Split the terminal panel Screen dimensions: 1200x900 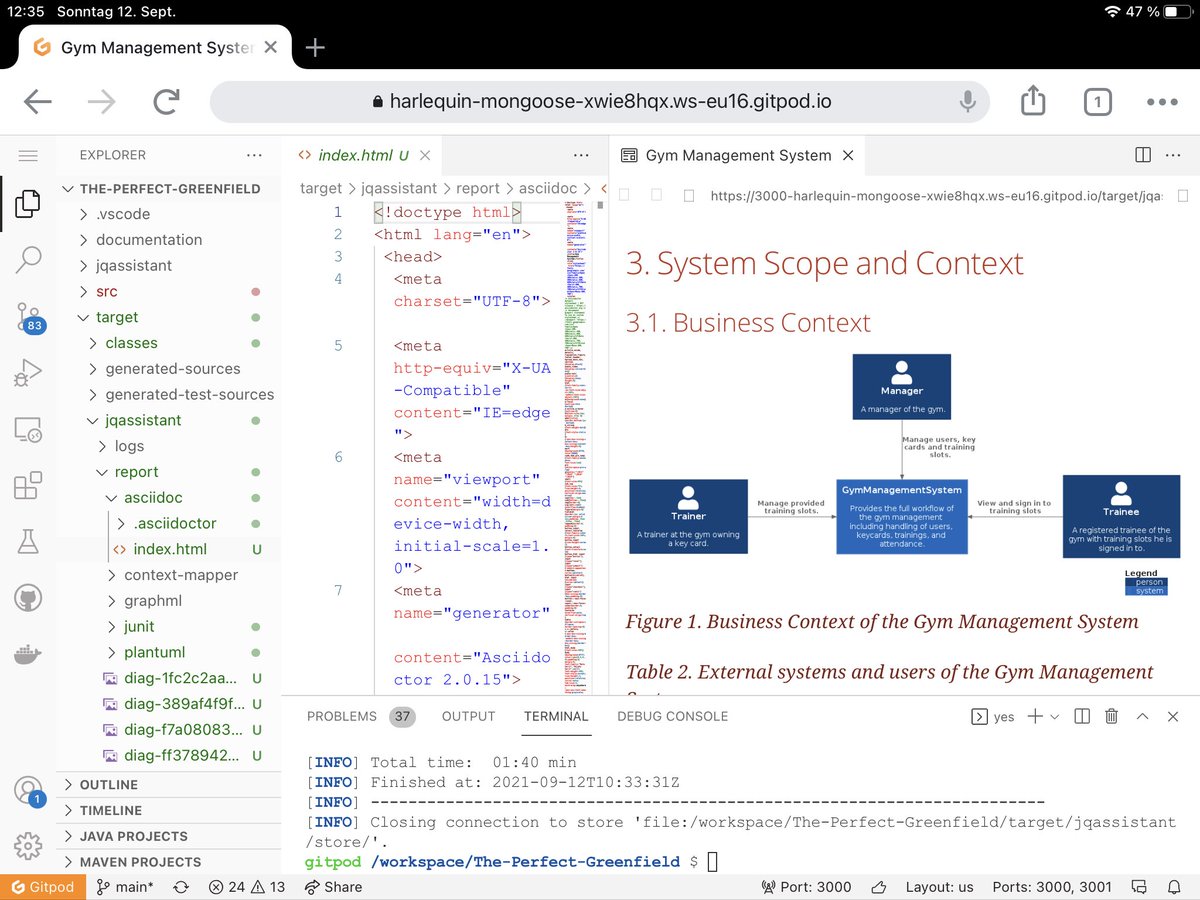[1081, 716]
